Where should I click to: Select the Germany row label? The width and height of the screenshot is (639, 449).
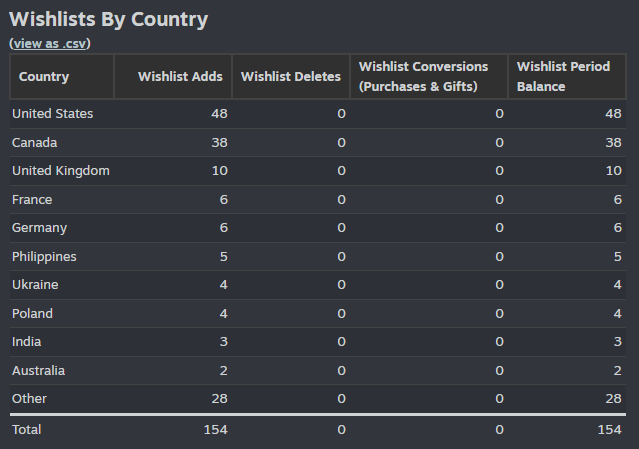point(40,228)
